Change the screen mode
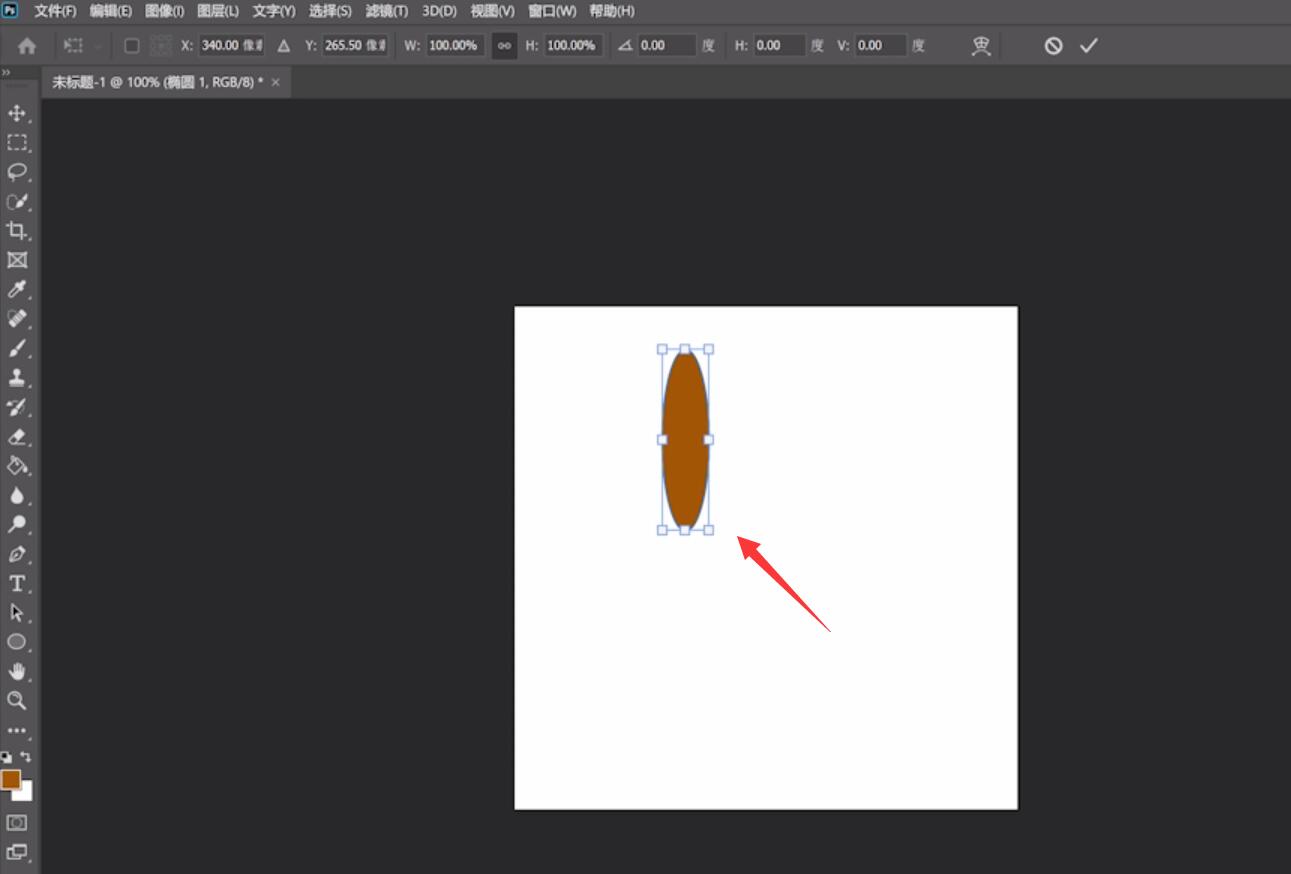Viewport: 1291px width, 874px height. pyautogui.click(x=17, y=852)
